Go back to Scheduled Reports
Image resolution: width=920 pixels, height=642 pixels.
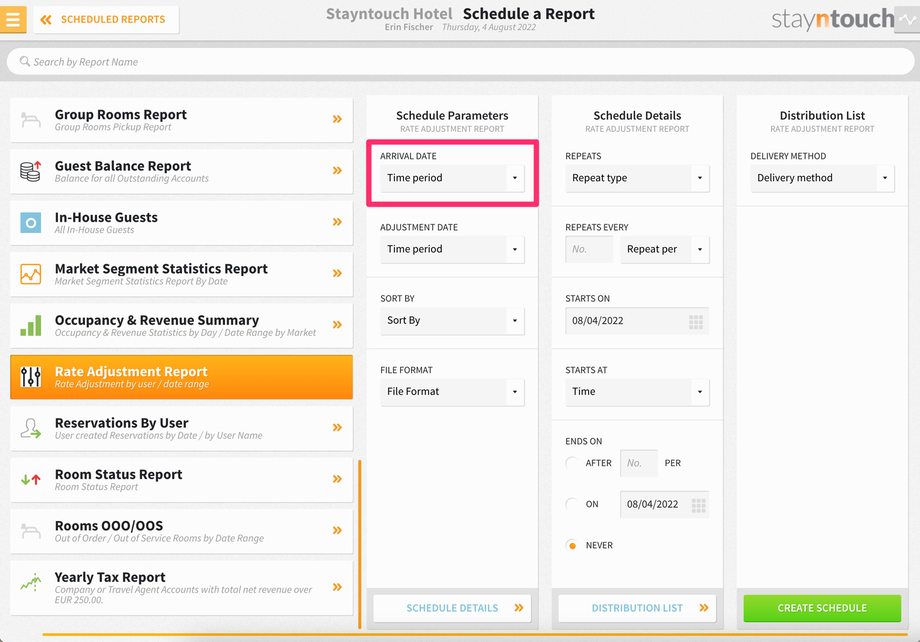click(106, 19)
